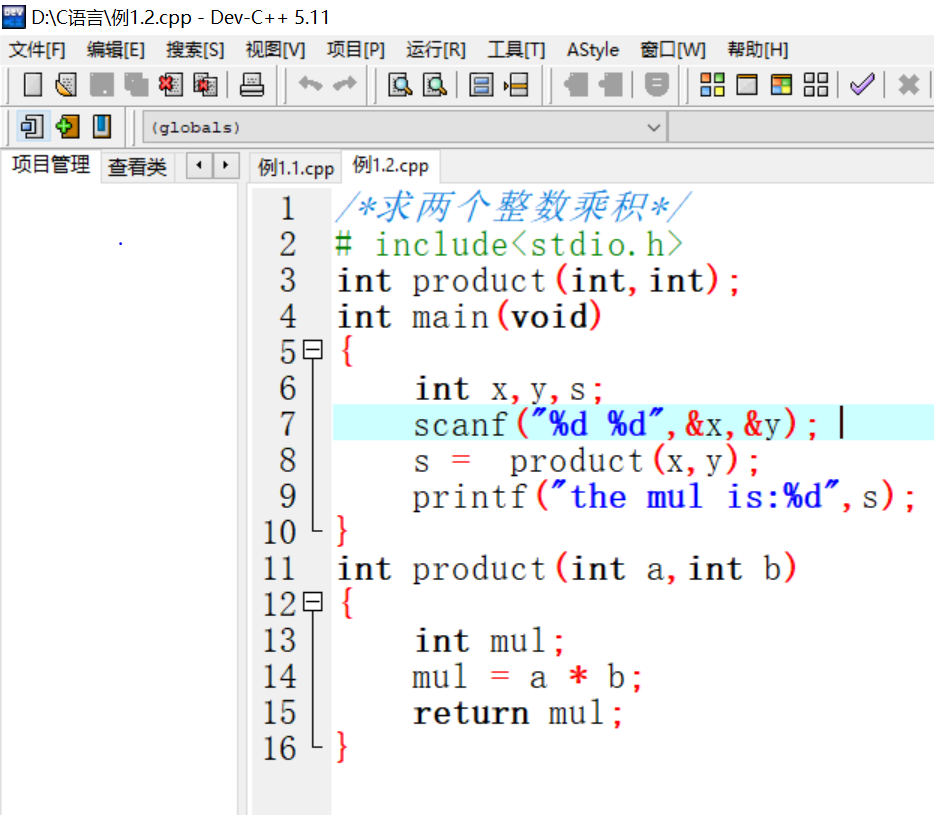Click the Goto line icon
The width and height of the screenshot is (934, 815).
[x=516, y=85]
